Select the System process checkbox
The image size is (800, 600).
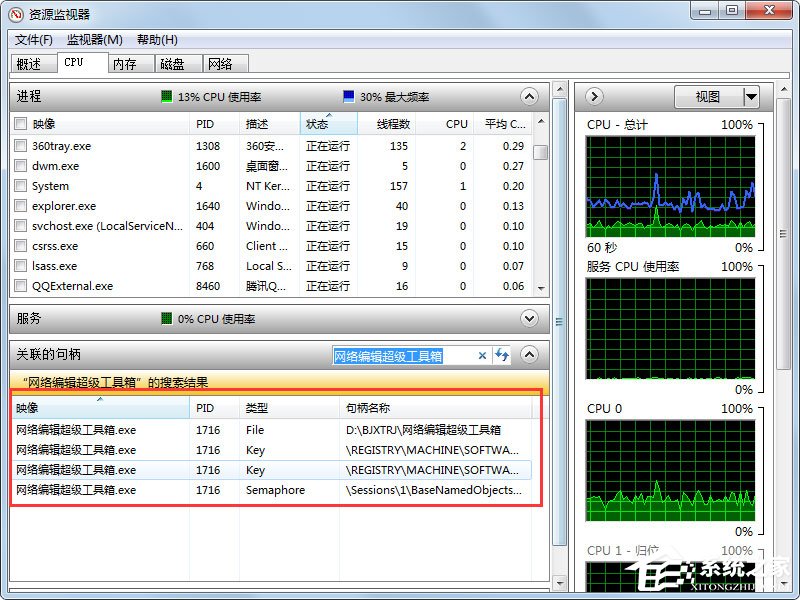click(x=19, y=185)
